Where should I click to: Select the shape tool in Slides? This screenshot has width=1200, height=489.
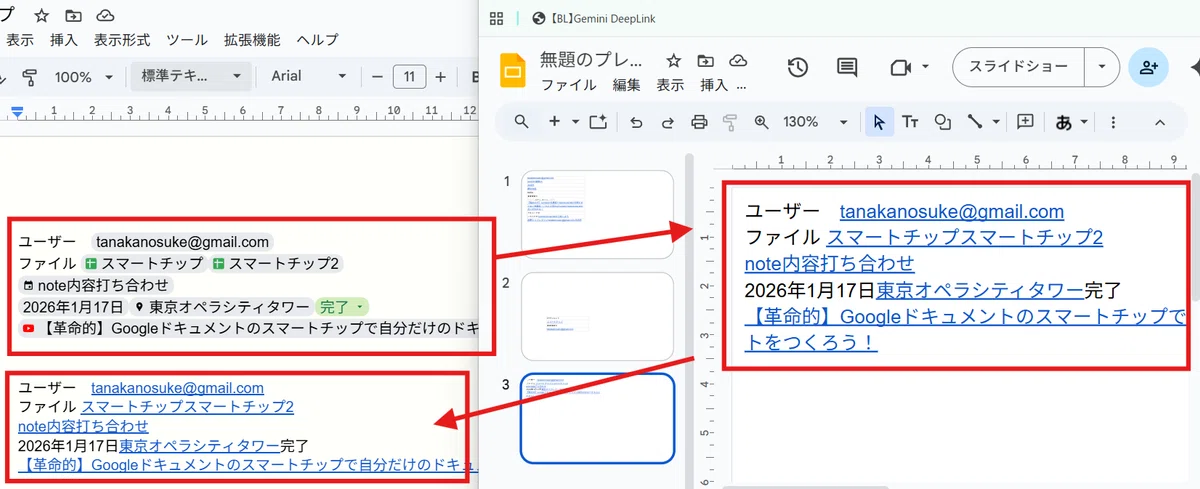pyautogui.click(x=941, y=122)
